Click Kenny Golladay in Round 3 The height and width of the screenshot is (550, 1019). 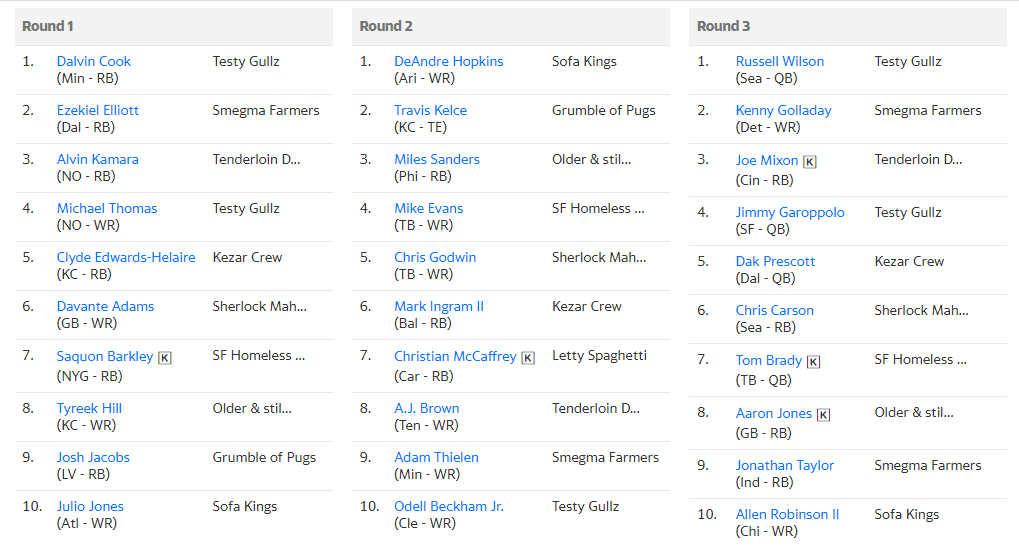coord(784,110)
